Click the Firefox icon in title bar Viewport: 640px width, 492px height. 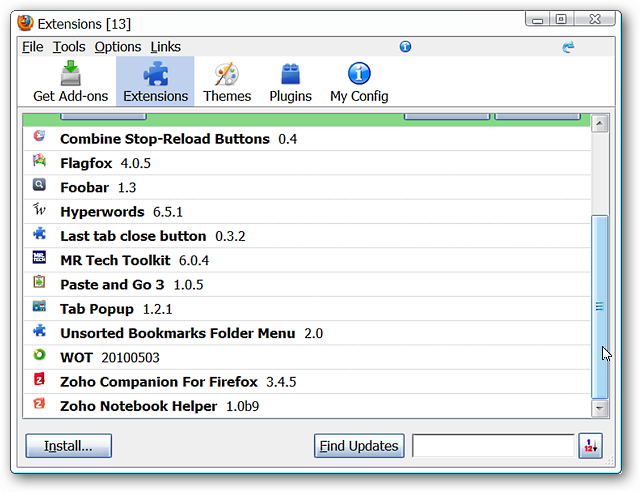(25, 23)
